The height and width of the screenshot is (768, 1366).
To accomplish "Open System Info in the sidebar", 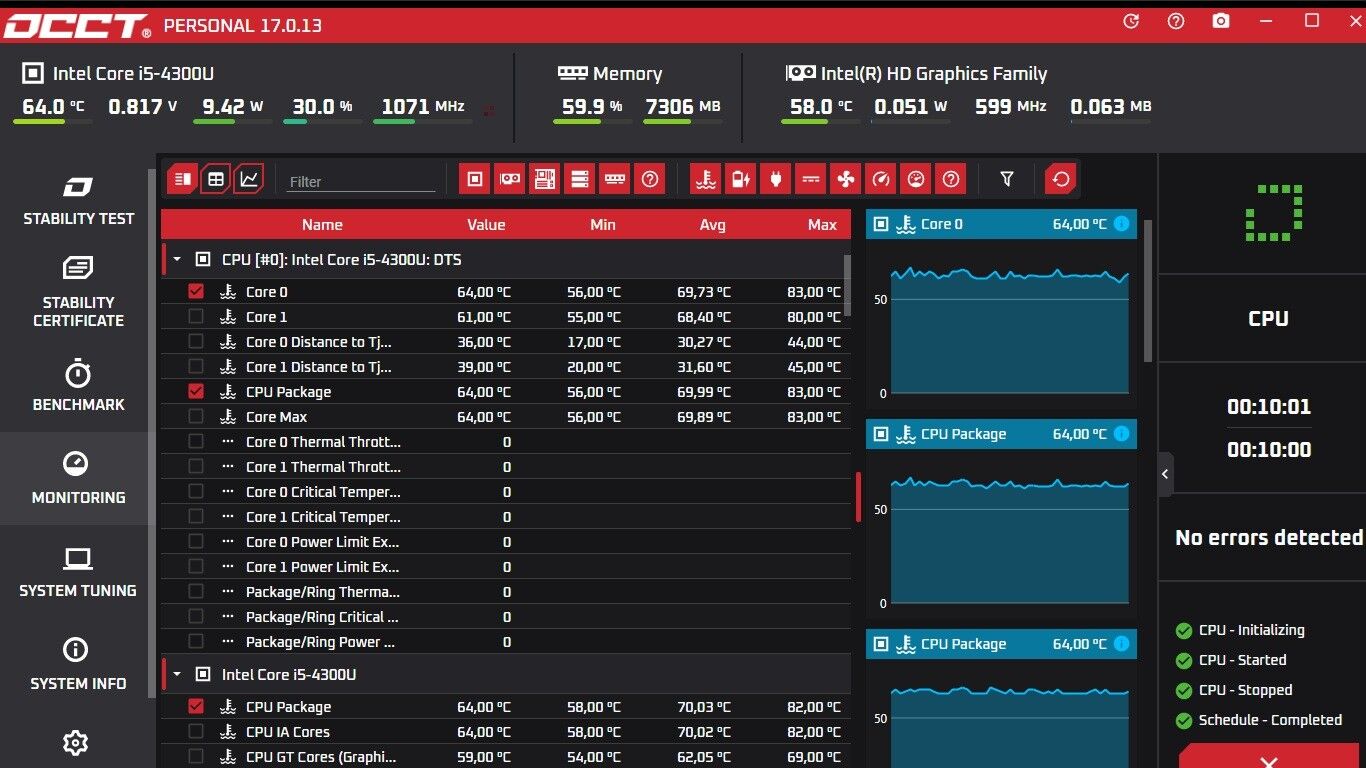I will [x=78, y=665].
